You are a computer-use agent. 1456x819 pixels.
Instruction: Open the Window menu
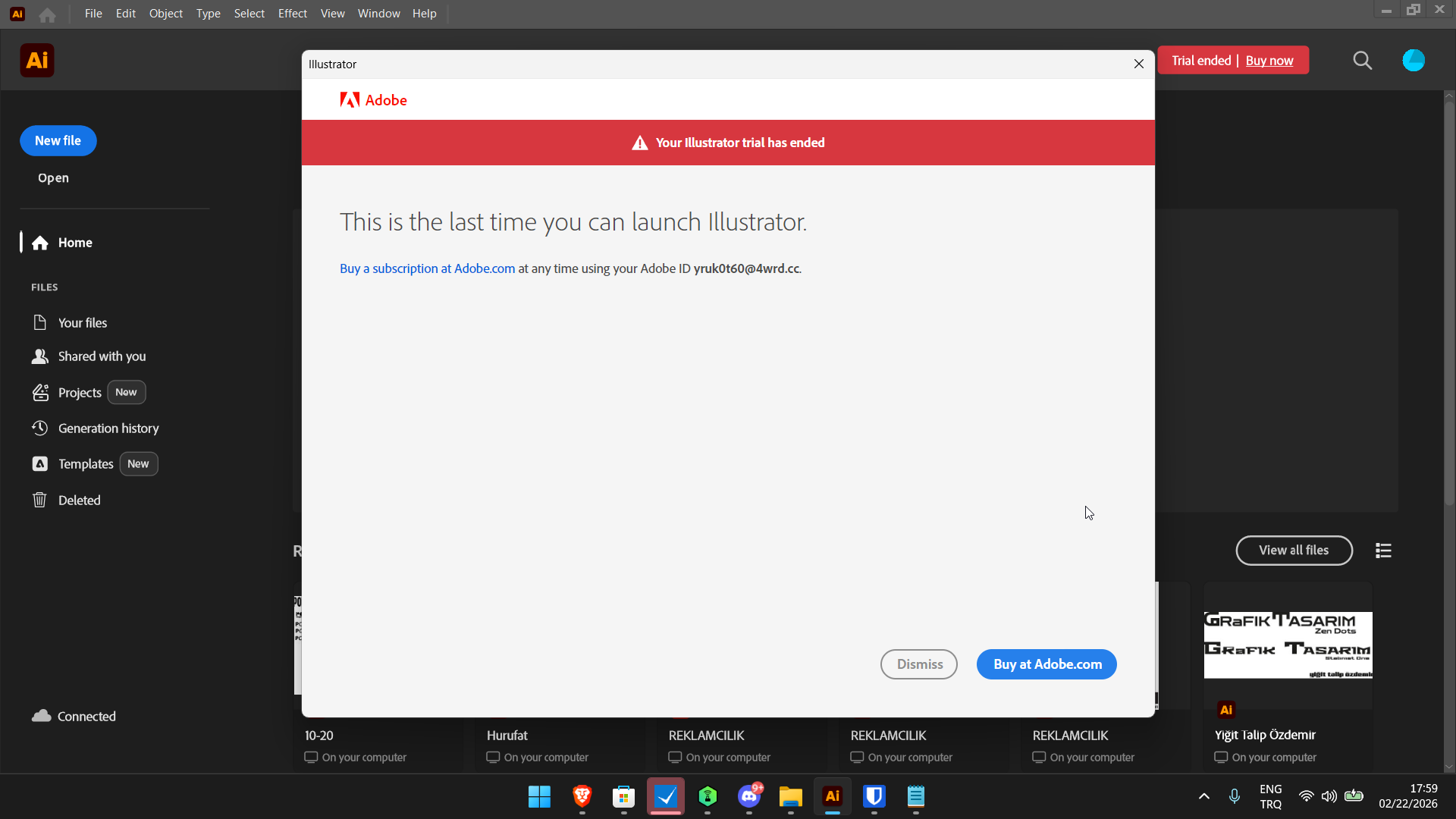coord(378,14)
